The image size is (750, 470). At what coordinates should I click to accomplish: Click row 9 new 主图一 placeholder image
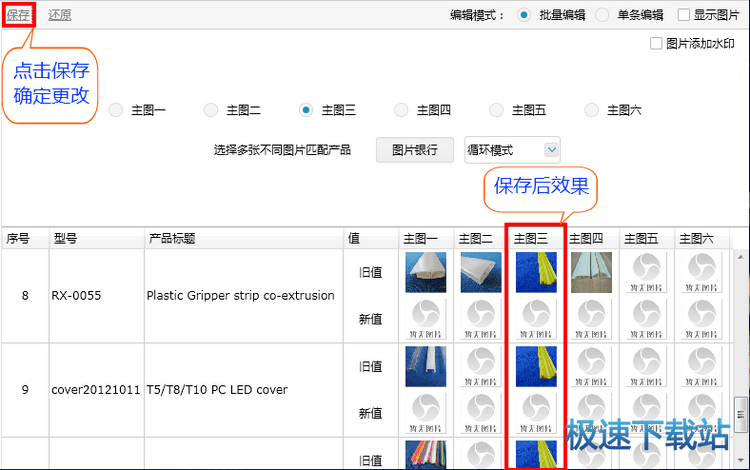(426, 413)
